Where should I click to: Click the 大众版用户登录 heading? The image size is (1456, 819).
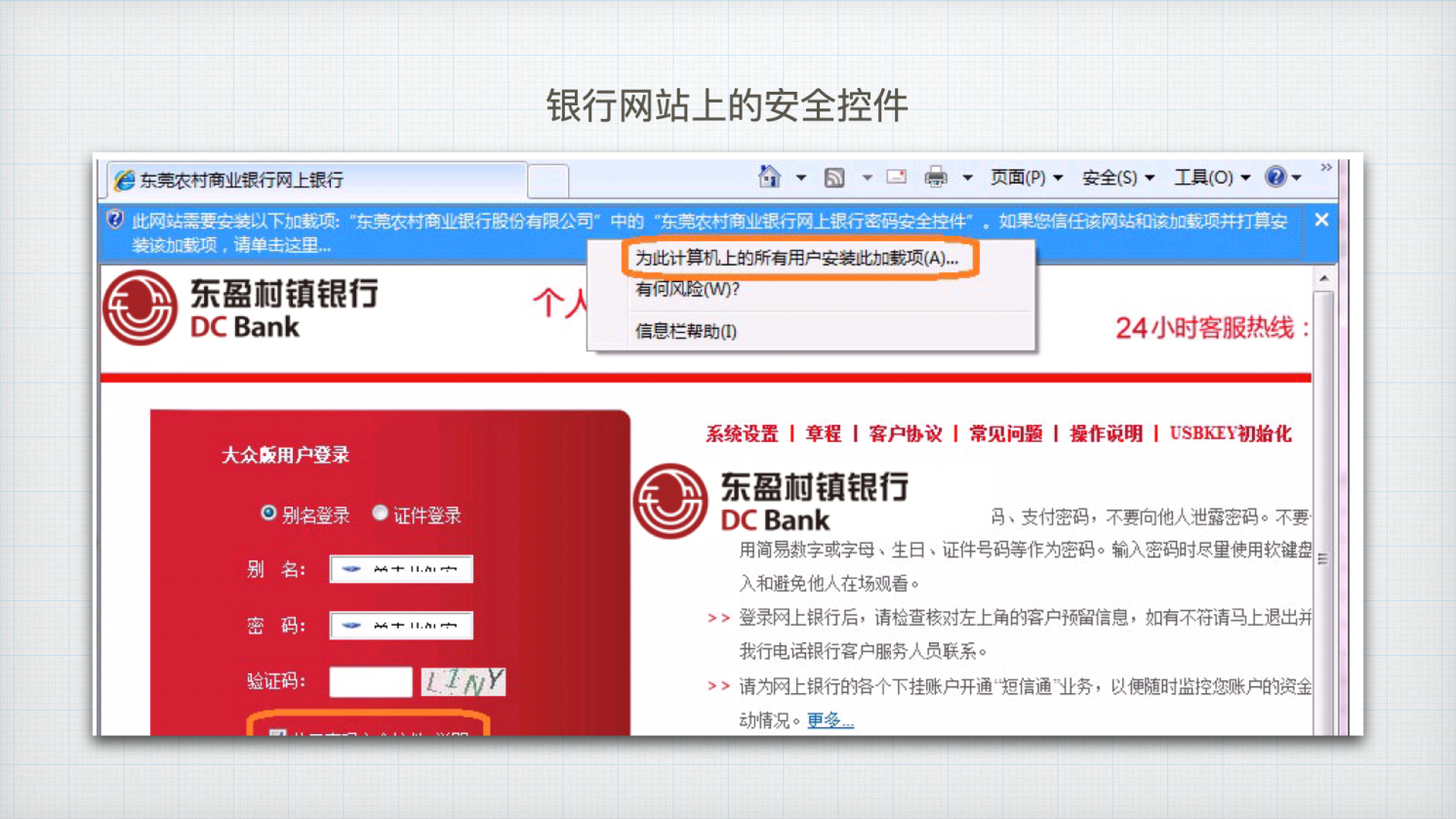(x=285, y=455)
